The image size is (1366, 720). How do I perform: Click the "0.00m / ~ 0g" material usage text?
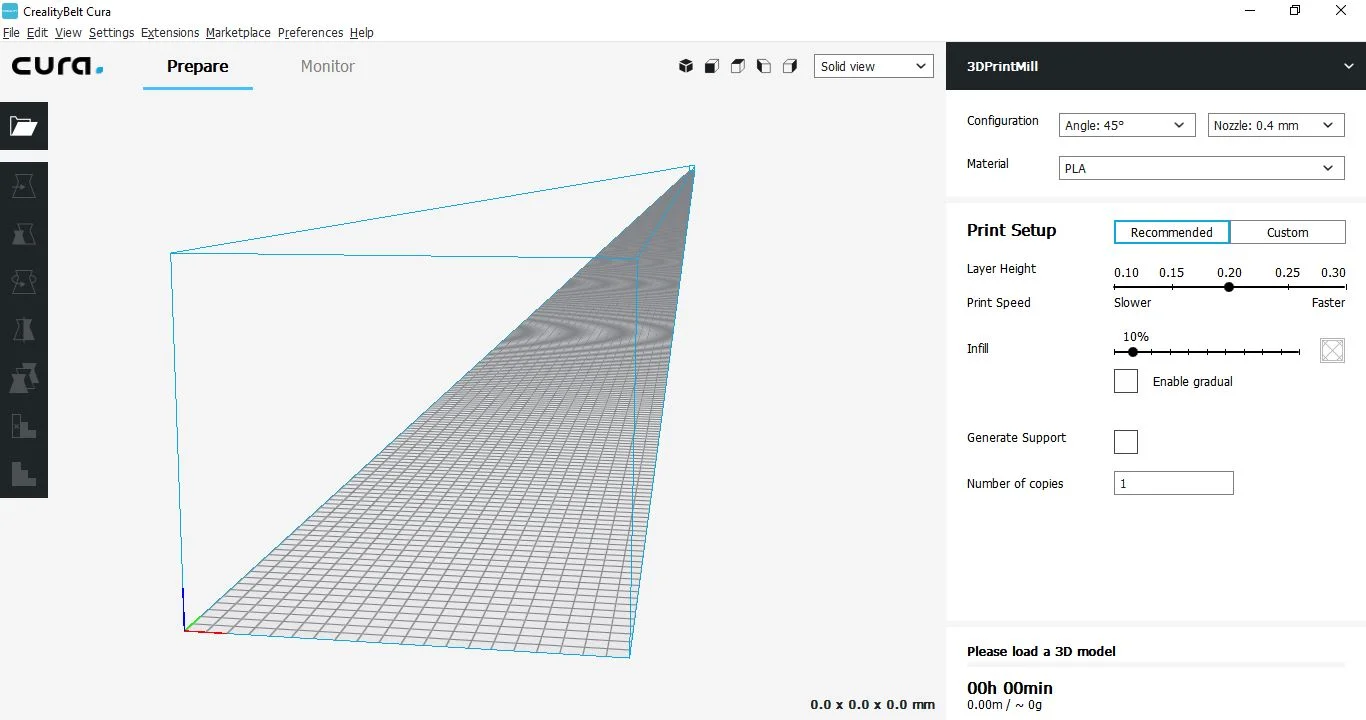1004,705
